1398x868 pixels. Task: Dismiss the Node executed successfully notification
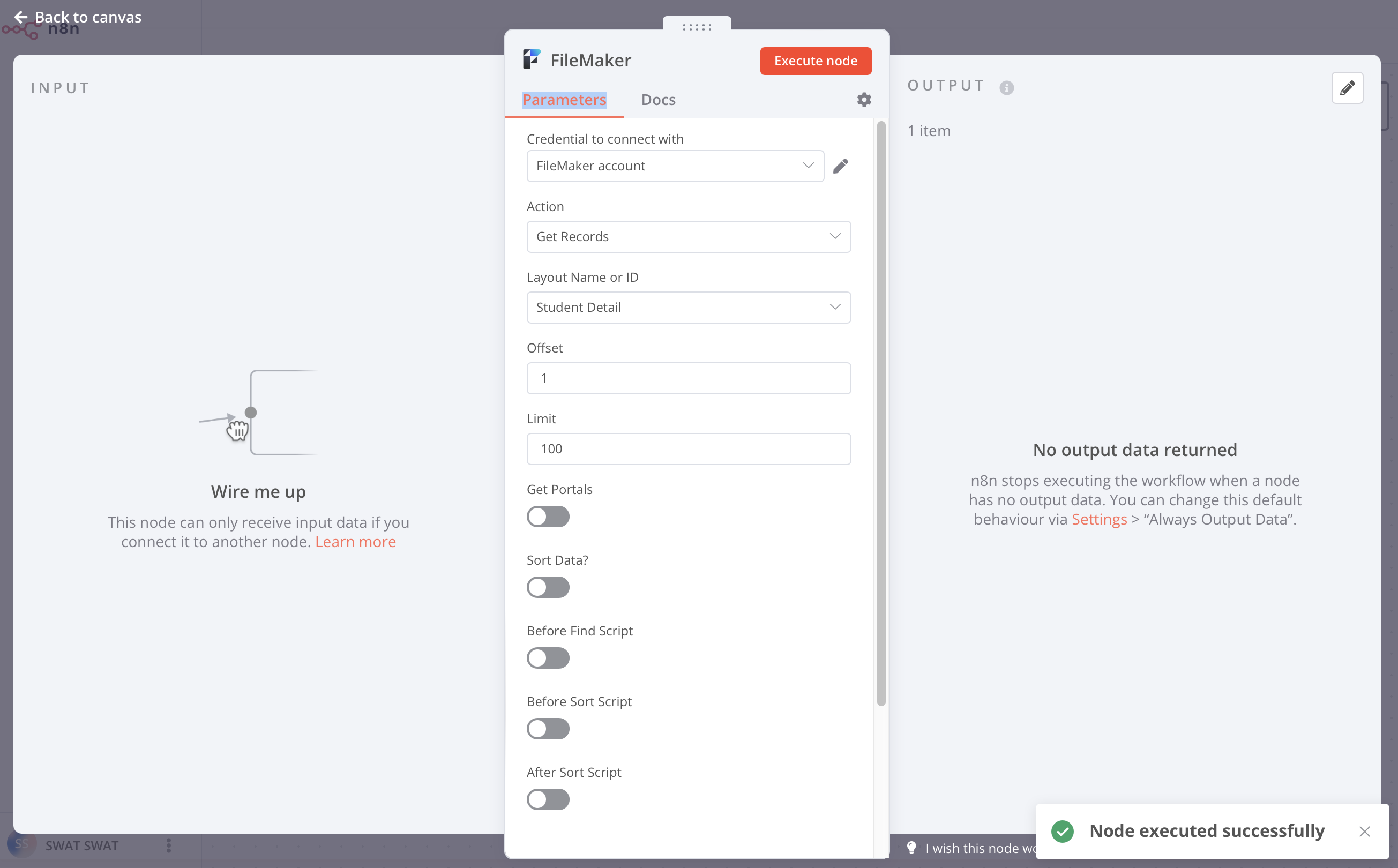coord(1364,830)
